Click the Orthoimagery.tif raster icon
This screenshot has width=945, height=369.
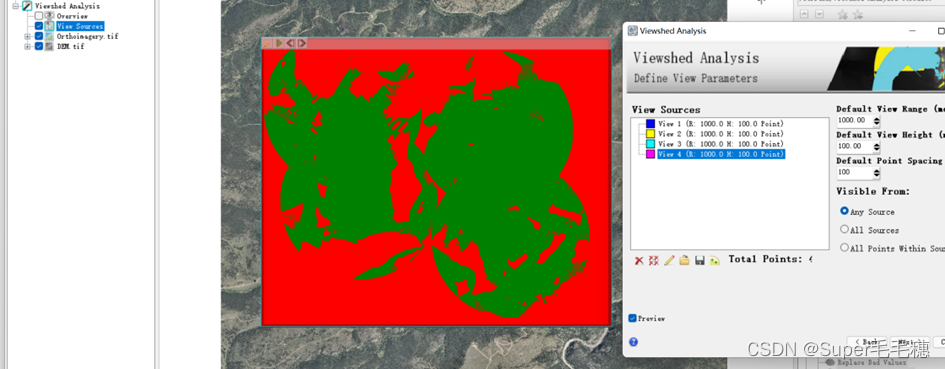coord(49,36)
